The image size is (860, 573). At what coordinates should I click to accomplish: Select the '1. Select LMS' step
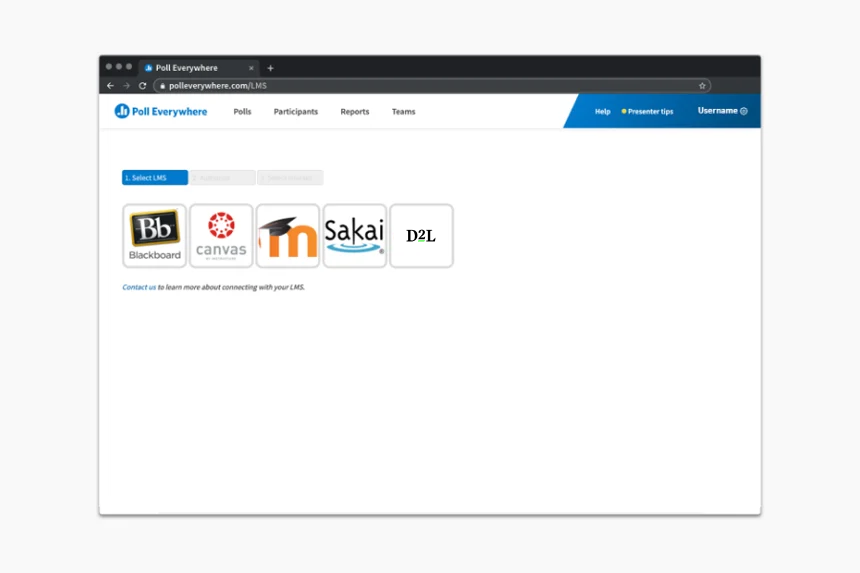[x=155, y=178]
